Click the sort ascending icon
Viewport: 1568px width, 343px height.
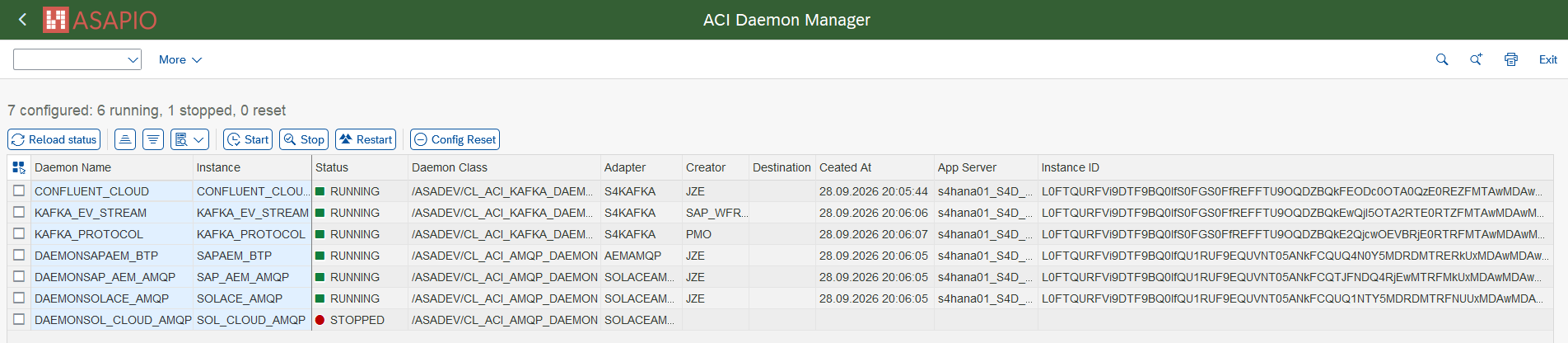[125, 139]
